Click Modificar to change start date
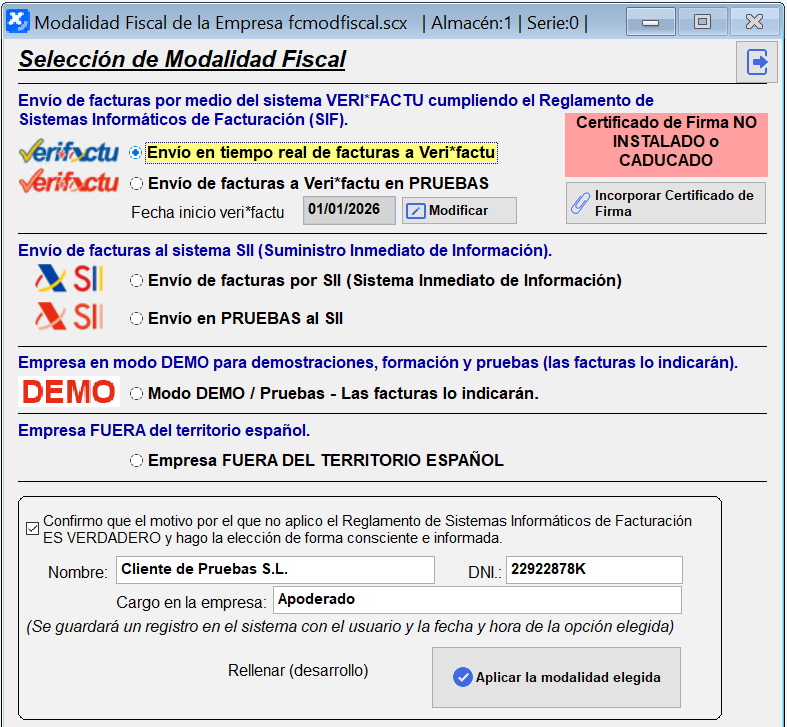Viewport: 787px width, 727px height. click(459, 210)
